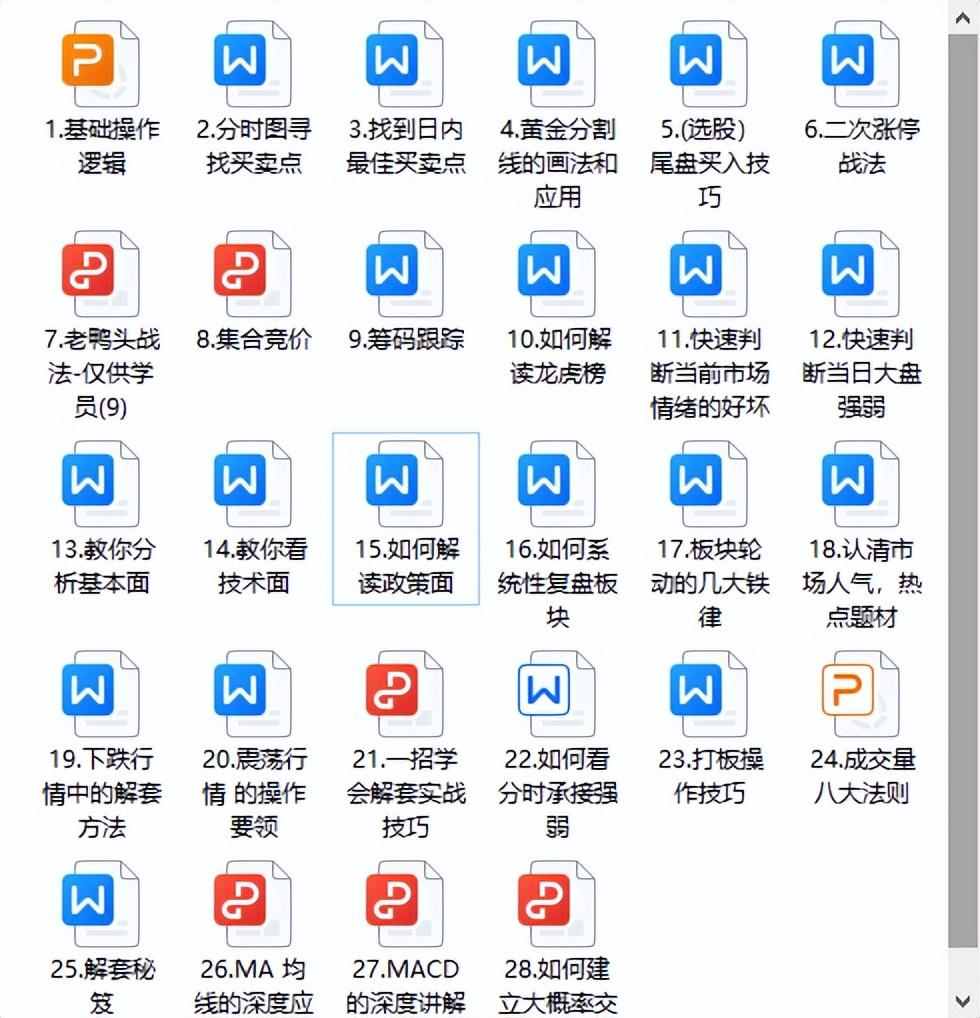980x1018 pixels.
Task: Click the icon of 19.下跌行情中的解套方法
Action: coord(101,693)
